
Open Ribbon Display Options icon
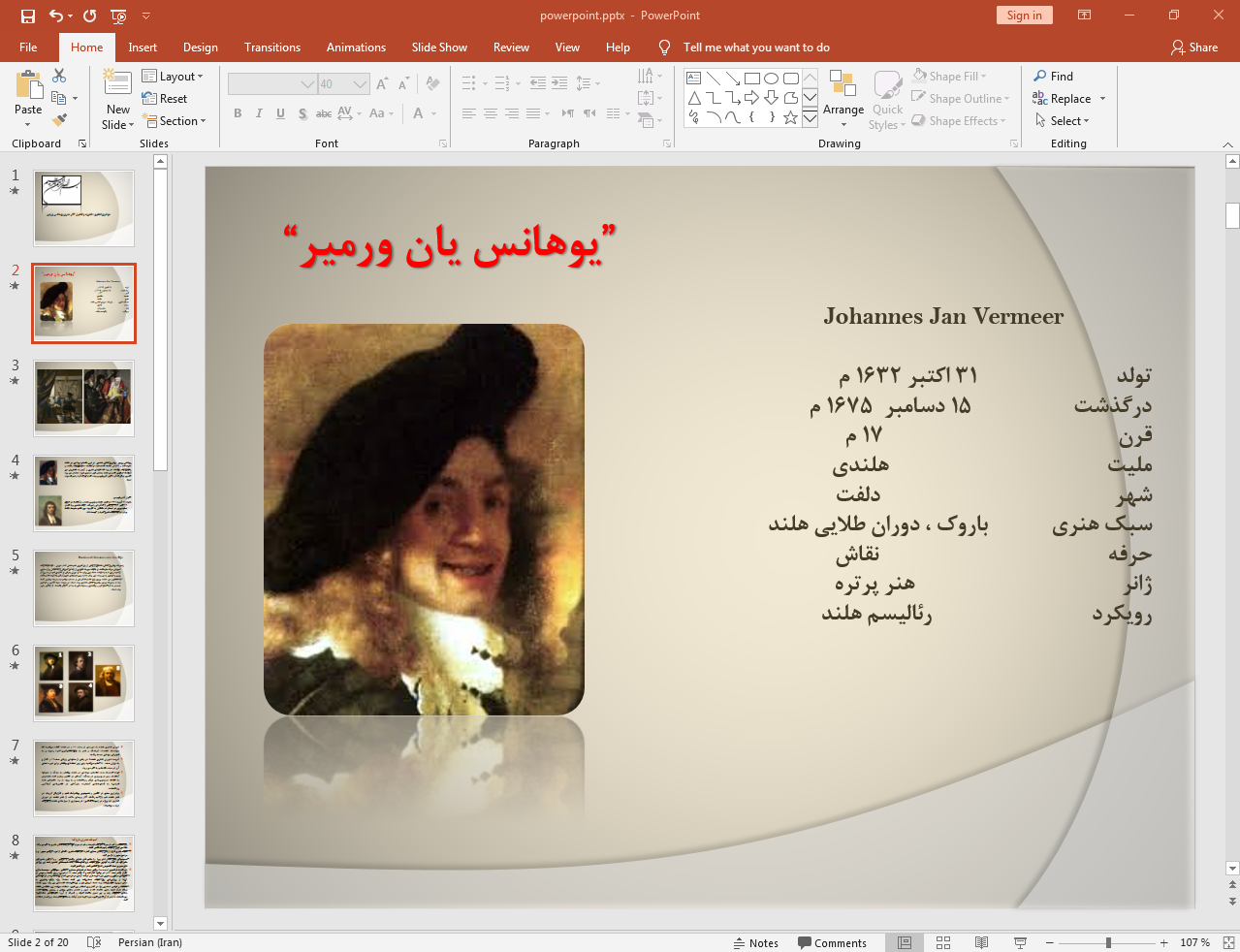point(1084,16)
